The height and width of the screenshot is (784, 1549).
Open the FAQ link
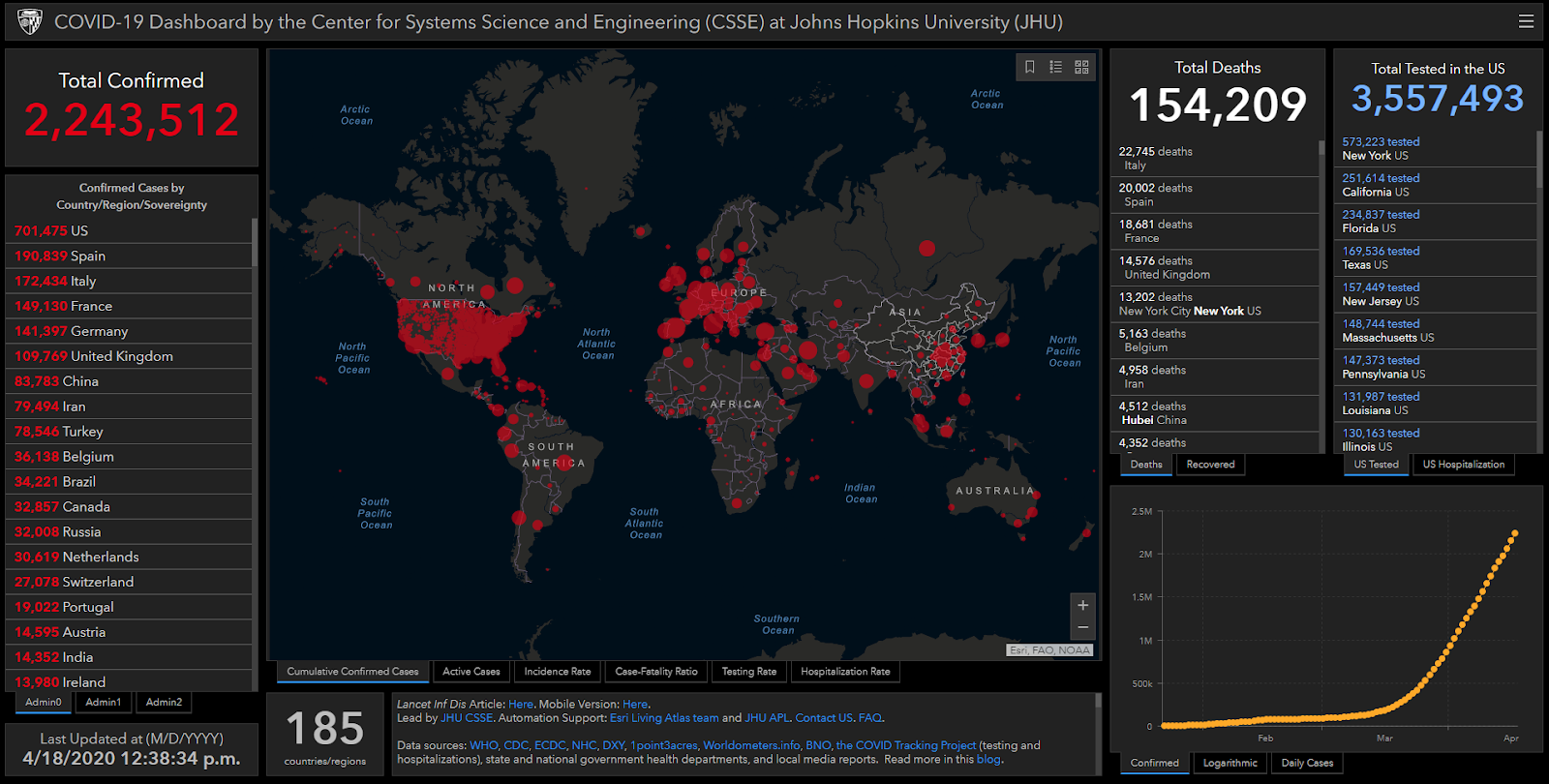click(x=869, y=718)
